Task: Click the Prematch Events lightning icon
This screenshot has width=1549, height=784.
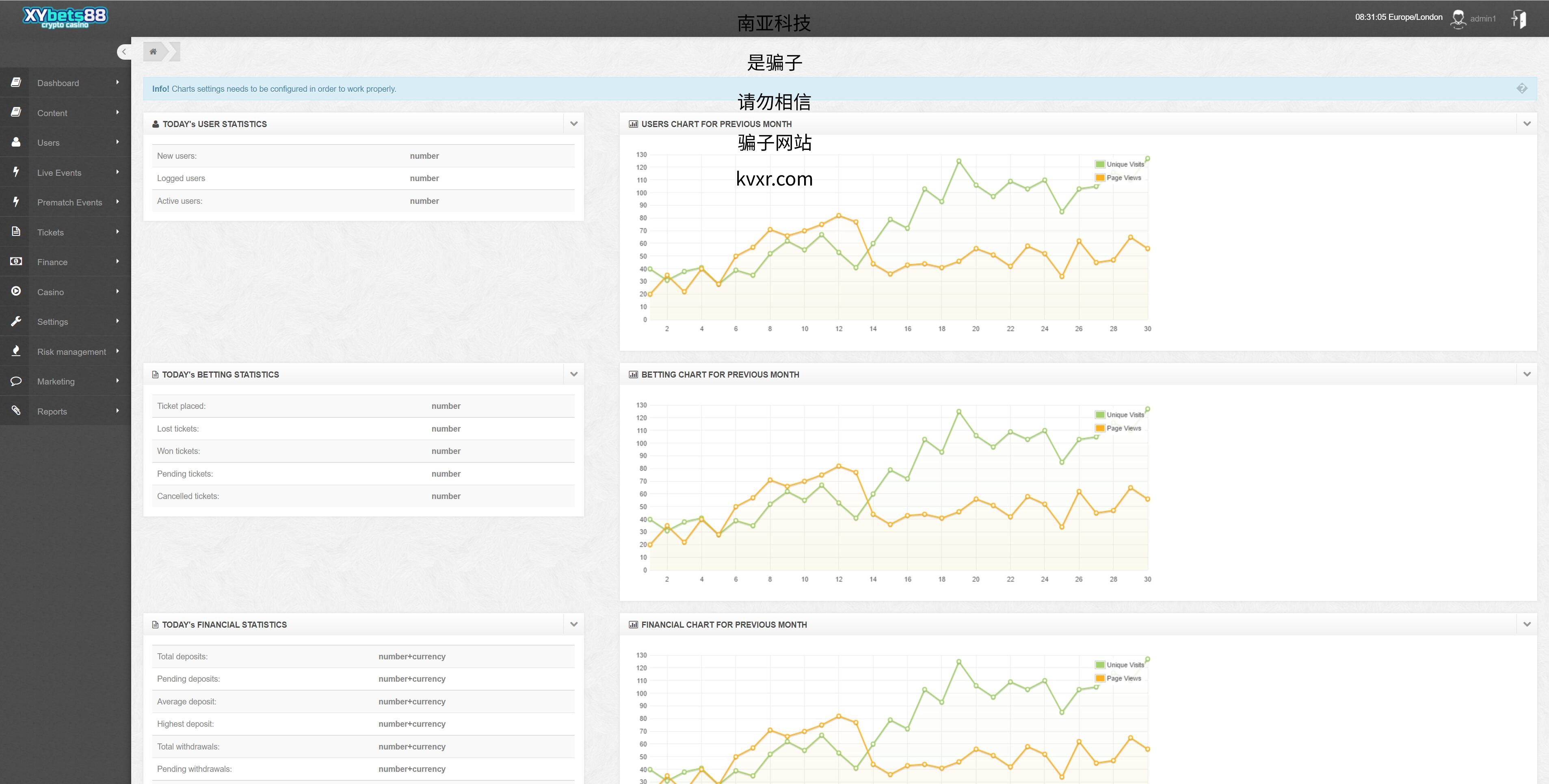Action: pyautogui.click(x=16, y=202)
